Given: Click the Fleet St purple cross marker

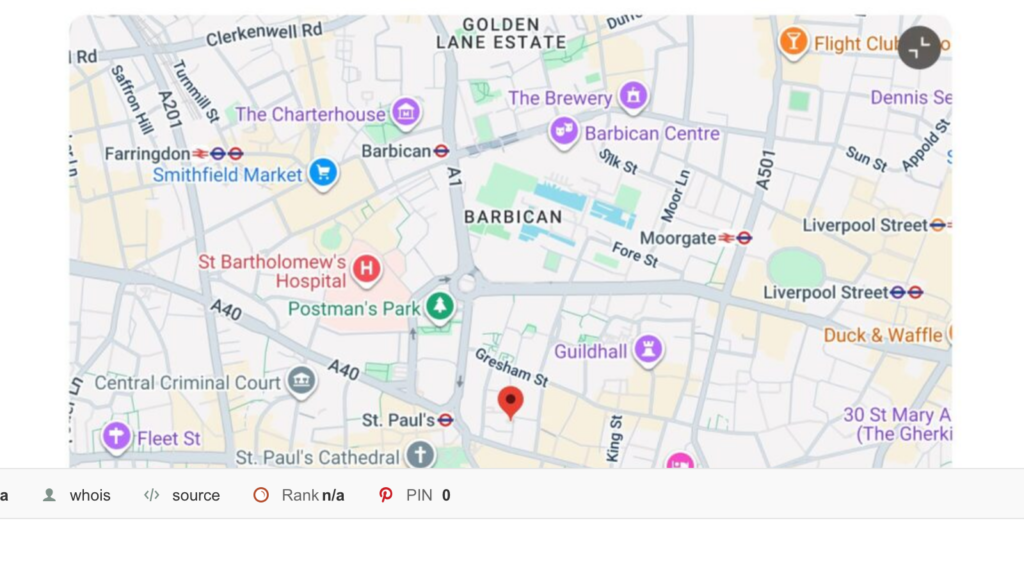Looking at the screenshot, I should tap(116, 437).
